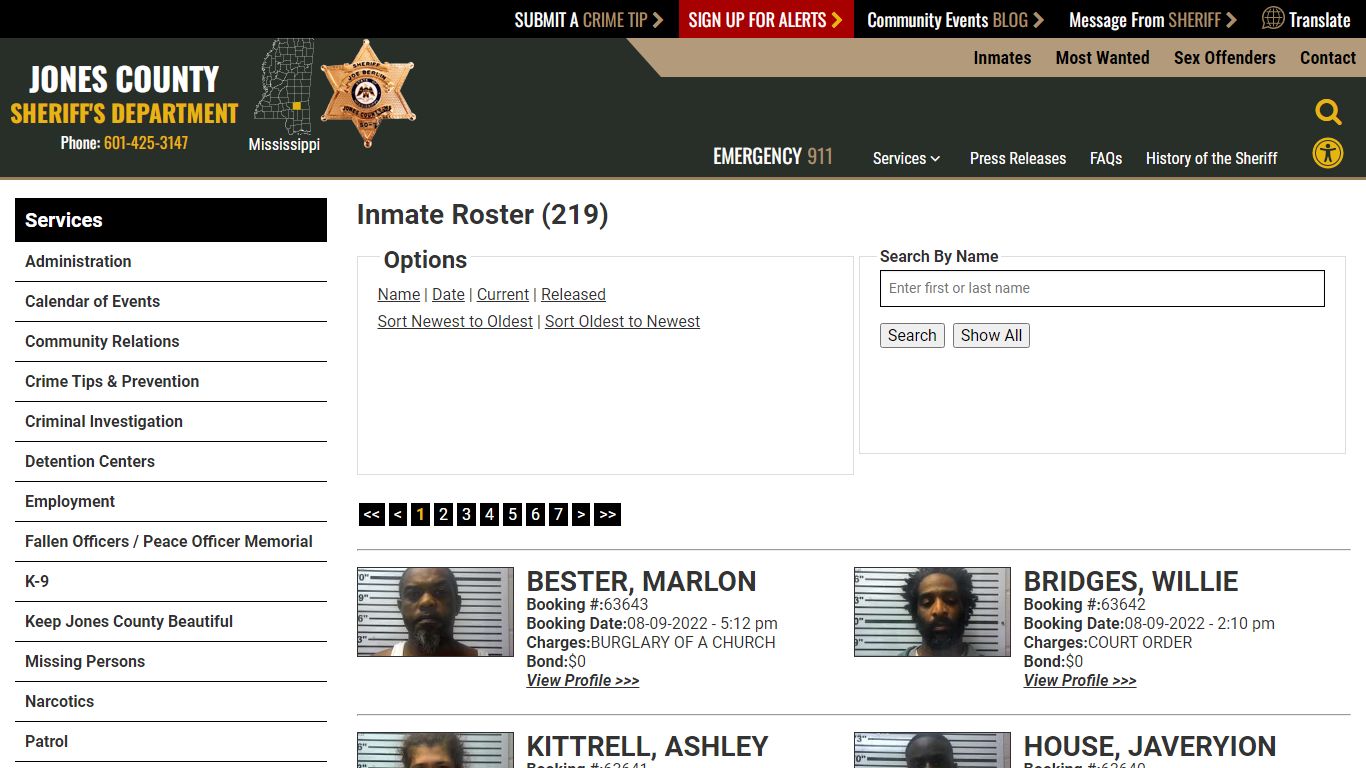
Task: Open Fallen Officers / Peace Officer Memorial
Action: (171, 542)
